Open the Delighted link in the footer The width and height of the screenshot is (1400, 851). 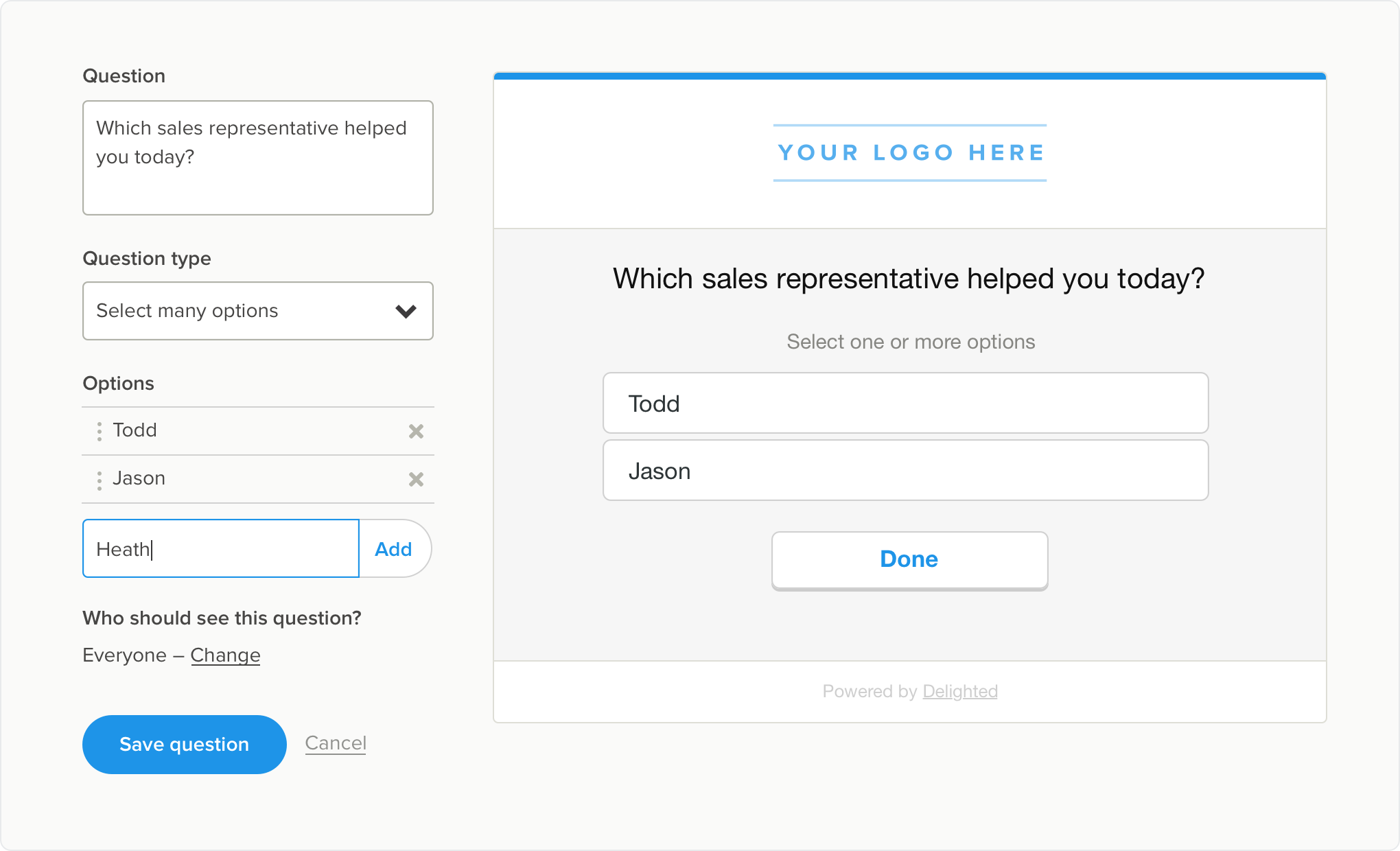[x=960, y=691]
